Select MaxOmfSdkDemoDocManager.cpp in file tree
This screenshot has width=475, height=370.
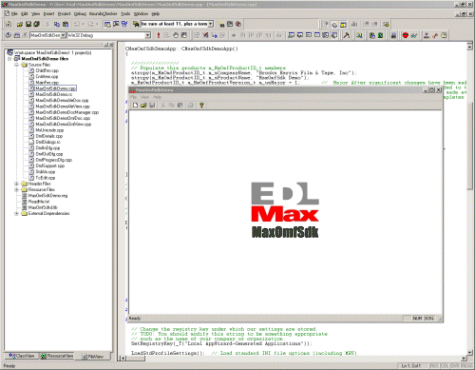pyautogui.click(x=67, y=112)
